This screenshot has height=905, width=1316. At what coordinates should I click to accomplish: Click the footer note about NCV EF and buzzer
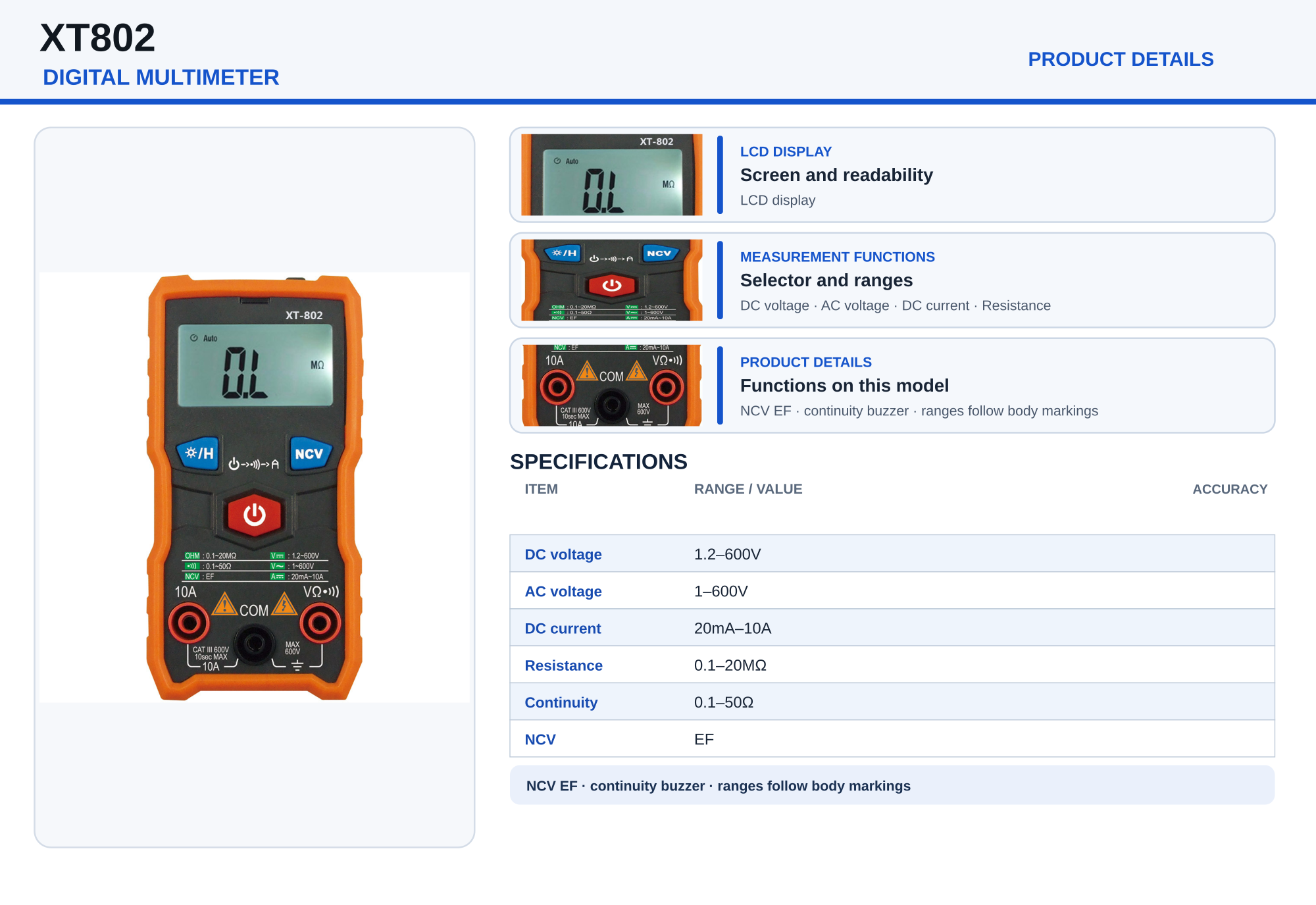[892, 785]
